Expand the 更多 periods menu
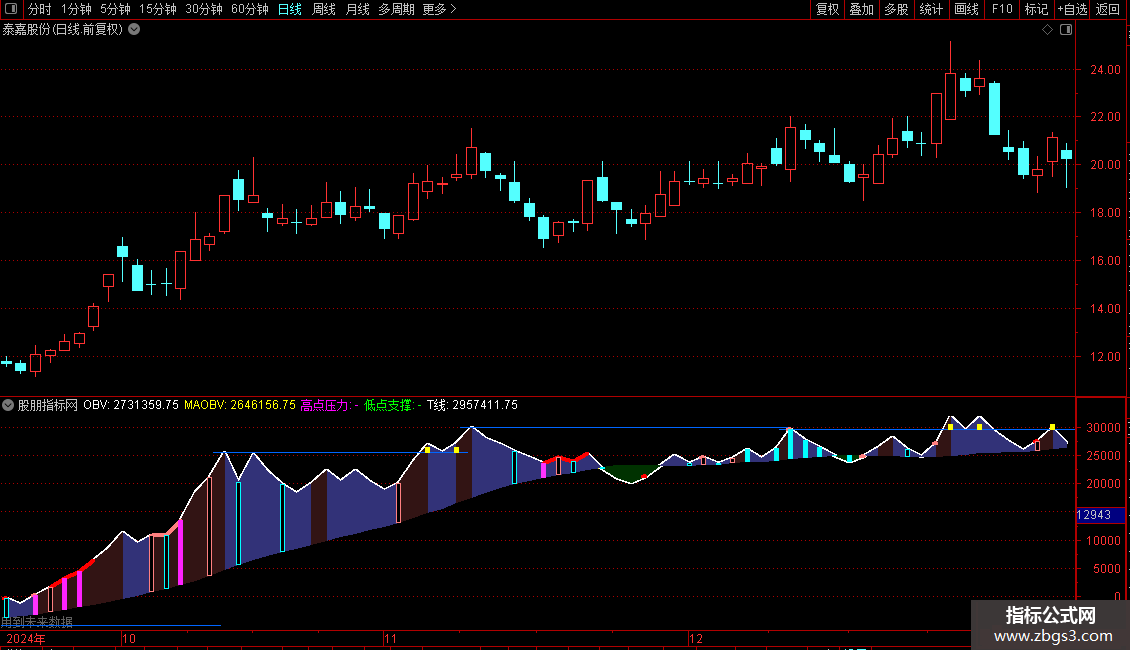 click(440, 9)
